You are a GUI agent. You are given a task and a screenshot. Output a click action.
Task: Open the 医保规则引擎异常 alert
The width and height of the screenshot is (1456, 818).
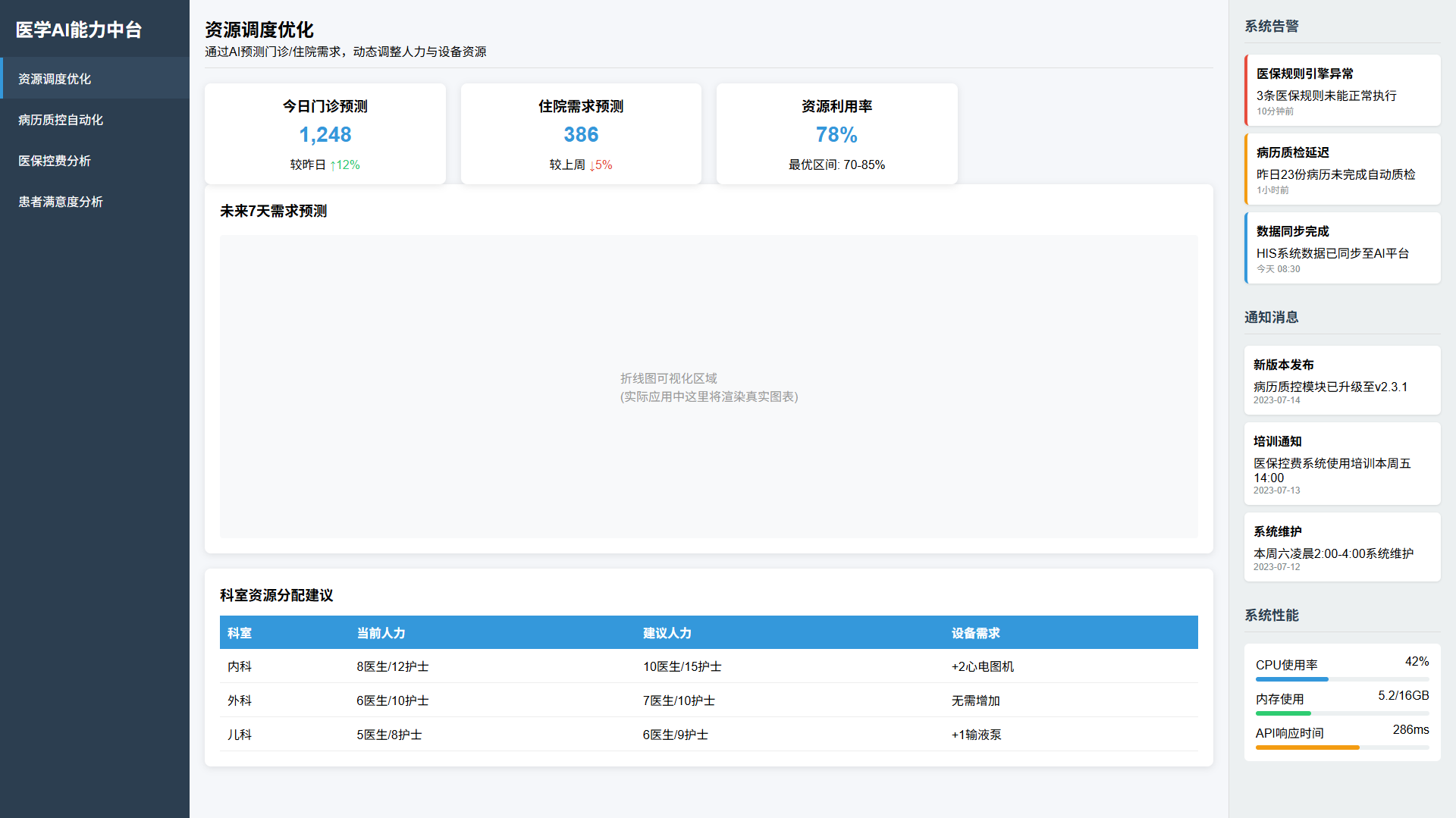tap(1342, 90)
